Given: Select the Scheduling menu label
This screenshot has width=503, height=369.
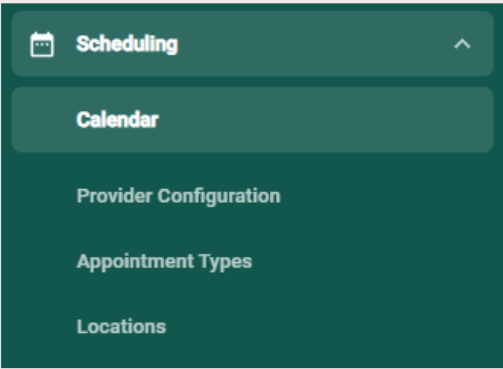Looking at the screenshot, I should click(127, 44).
